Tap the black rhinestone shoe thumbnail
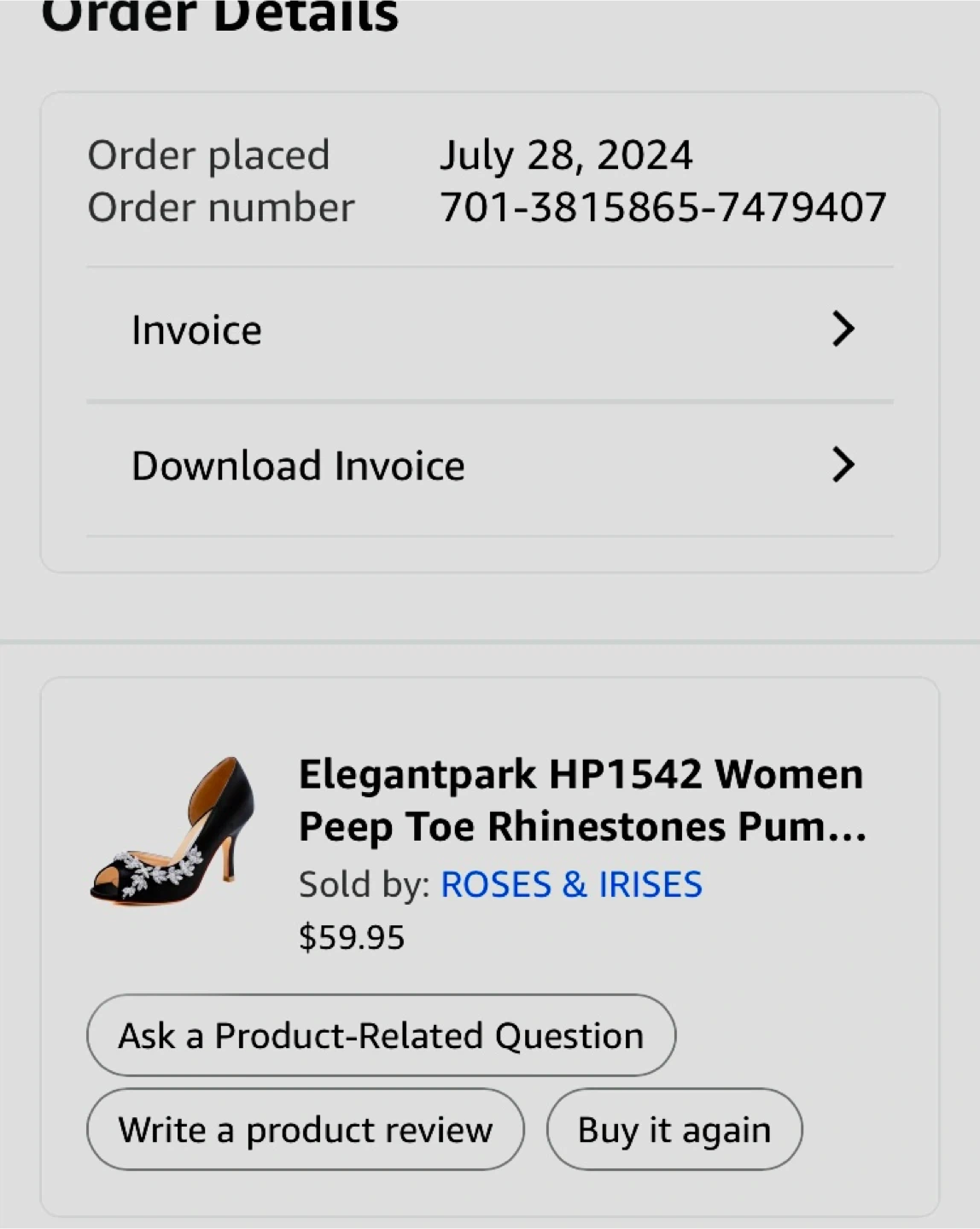 pyautogui.click(x=174, y=830)
